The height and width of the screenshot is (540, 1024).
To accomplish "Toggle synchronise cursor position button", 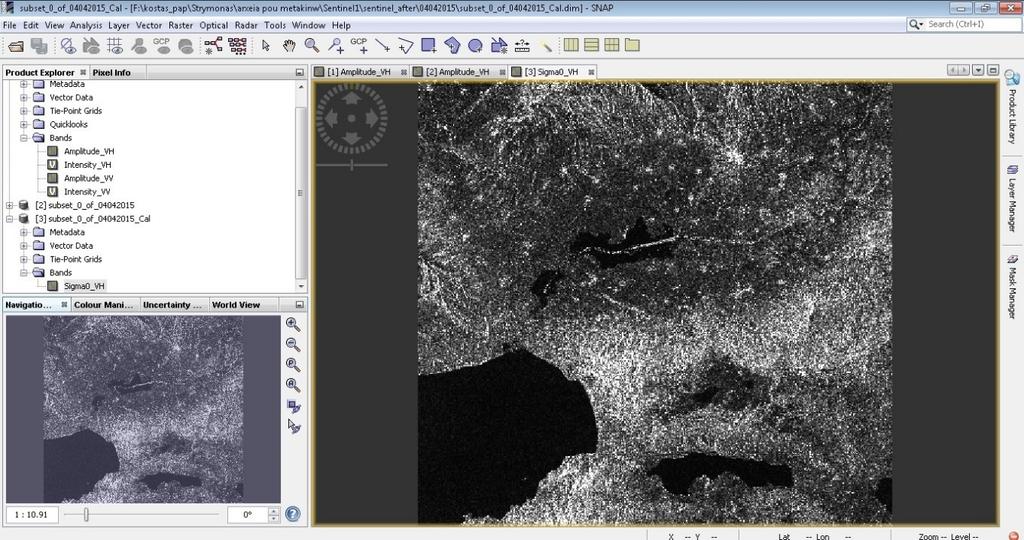I will (294, 426).
